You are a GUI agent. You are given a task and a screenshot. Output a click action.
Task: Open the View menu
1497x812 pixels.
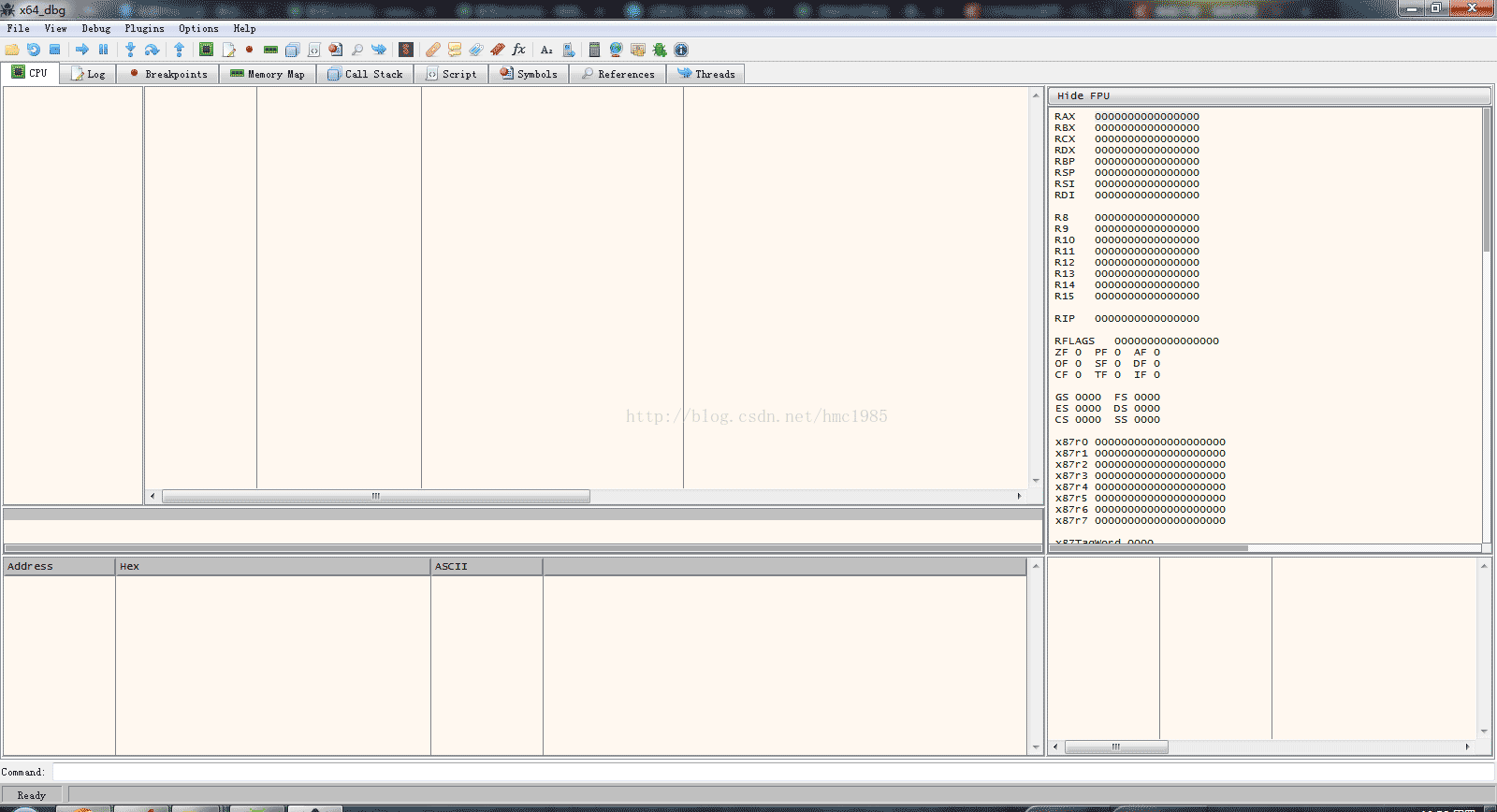click(x=55, y=28)
